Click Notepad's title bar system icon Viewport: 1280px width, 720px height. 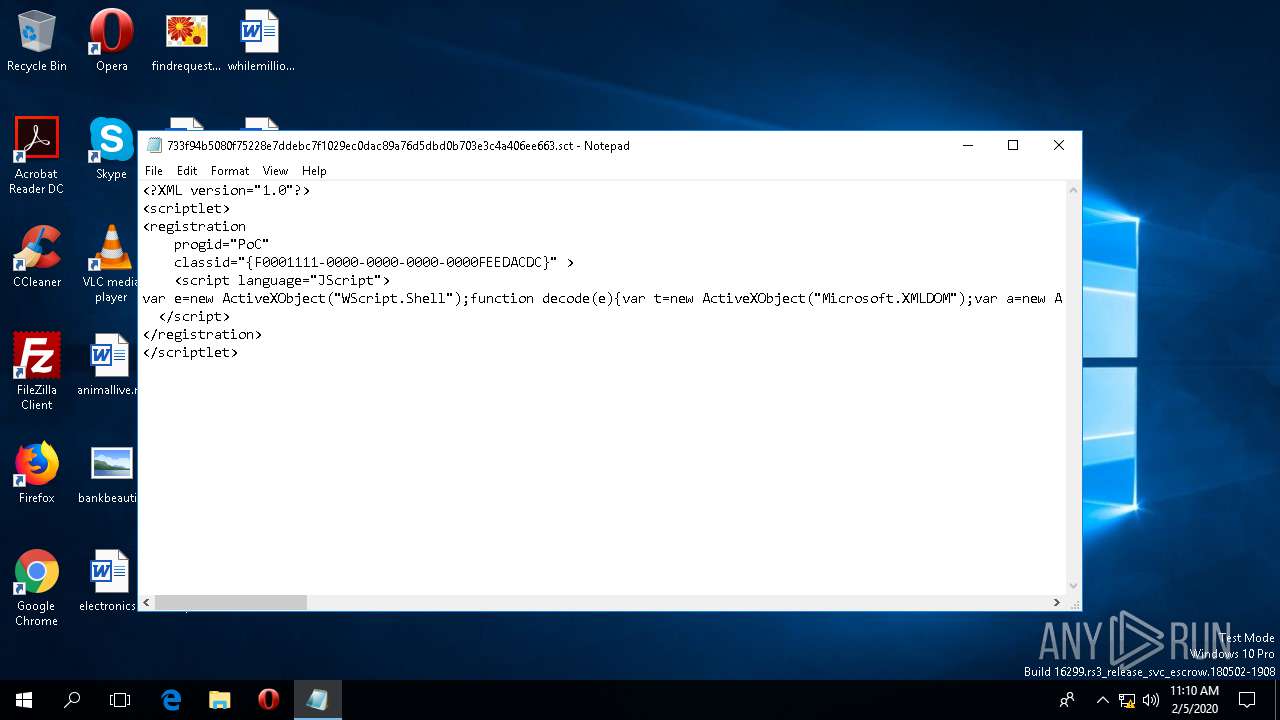(x=154, y=145)
